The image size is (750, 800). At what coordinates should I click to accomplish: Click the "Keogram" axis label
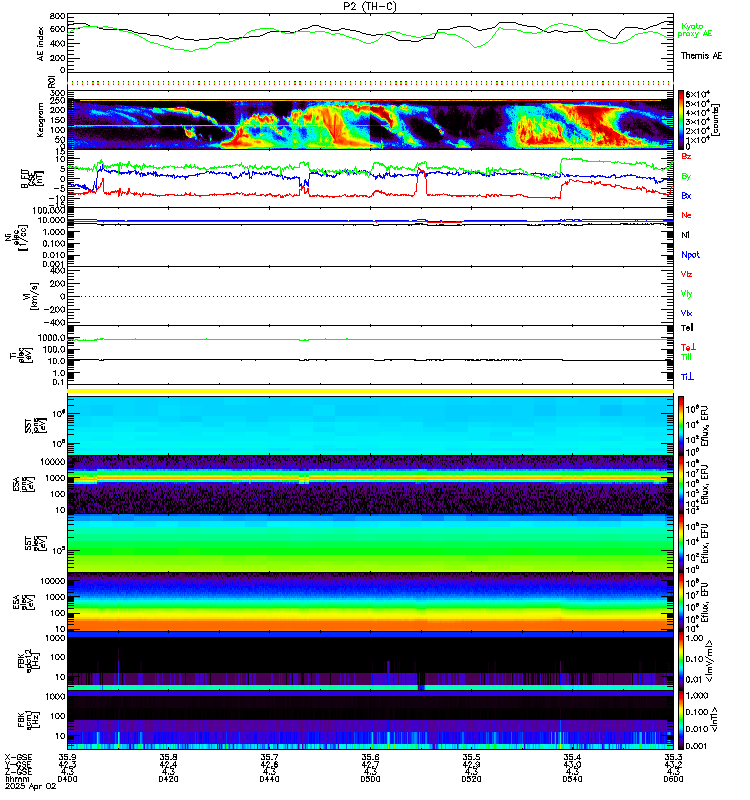coord(41,120)
